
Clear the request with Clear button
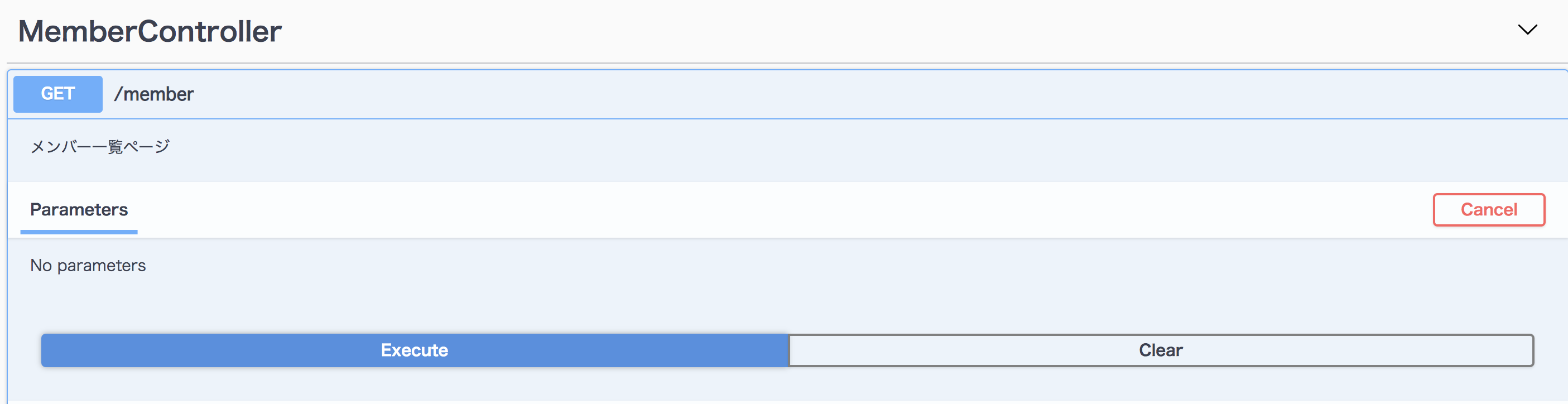click(1160, 350)
